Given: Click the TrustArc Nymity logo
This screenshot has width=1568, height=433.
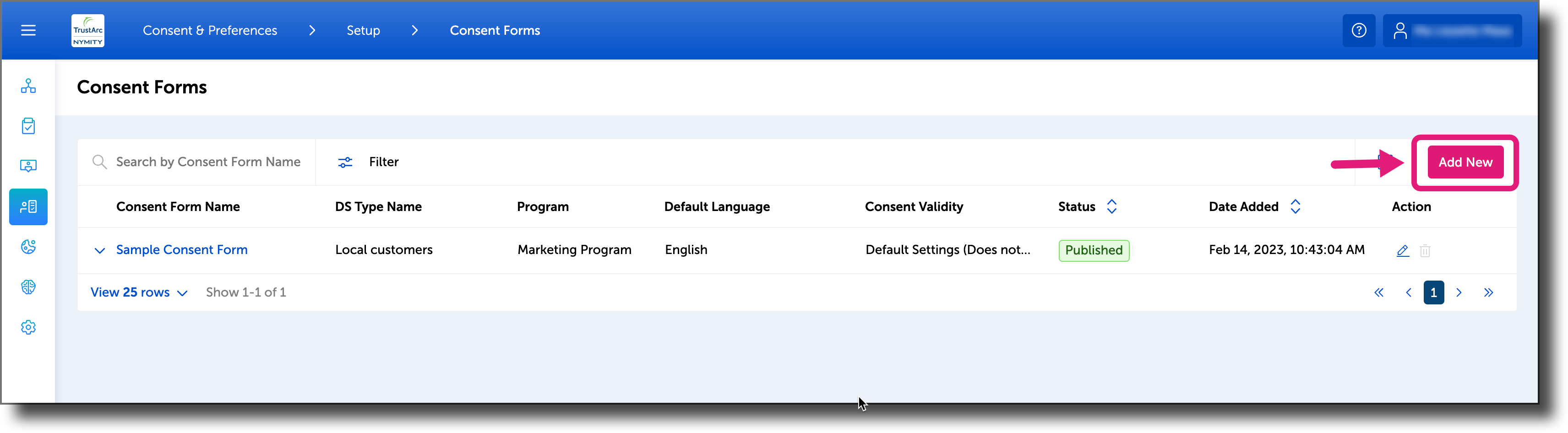Looking at the screenshot, I should point(87,30).
